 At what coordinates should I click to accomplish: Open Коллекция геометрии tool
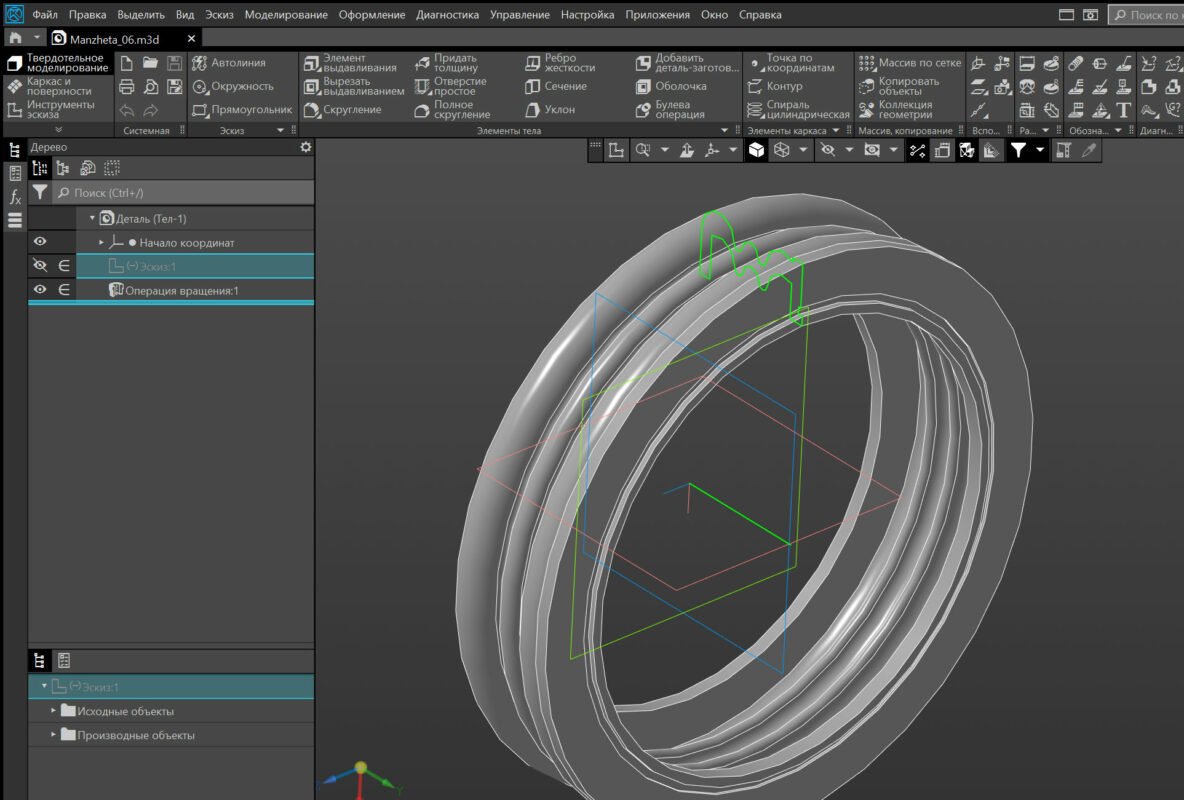pos(896,110)
